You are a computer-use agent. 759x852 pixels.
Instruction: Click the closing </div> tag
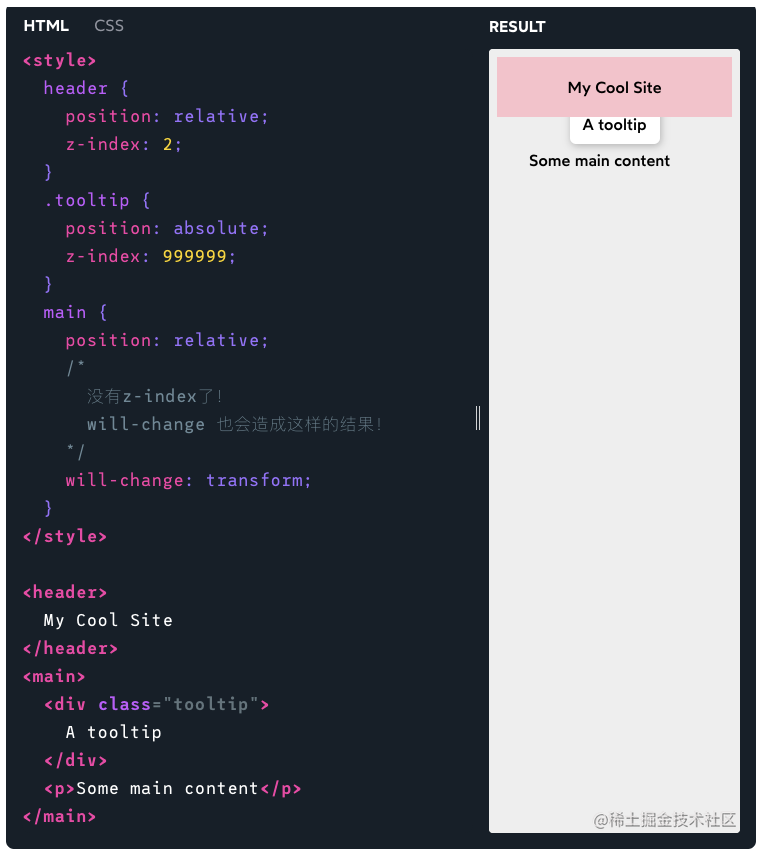click(x=76, y=760)
